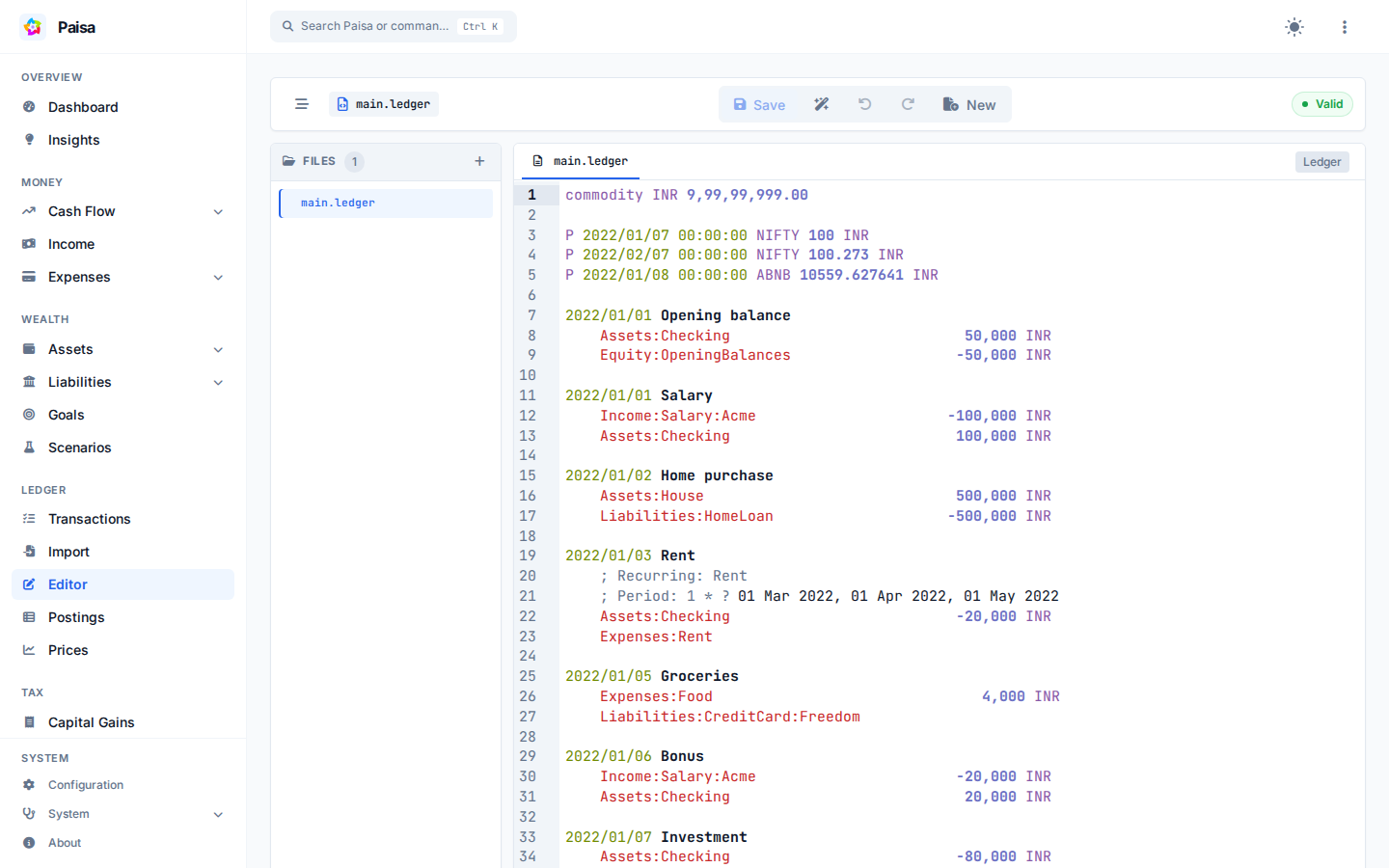Open the Configuration menu item
This screenshot has width=1389, height=868.
point(123,785)
